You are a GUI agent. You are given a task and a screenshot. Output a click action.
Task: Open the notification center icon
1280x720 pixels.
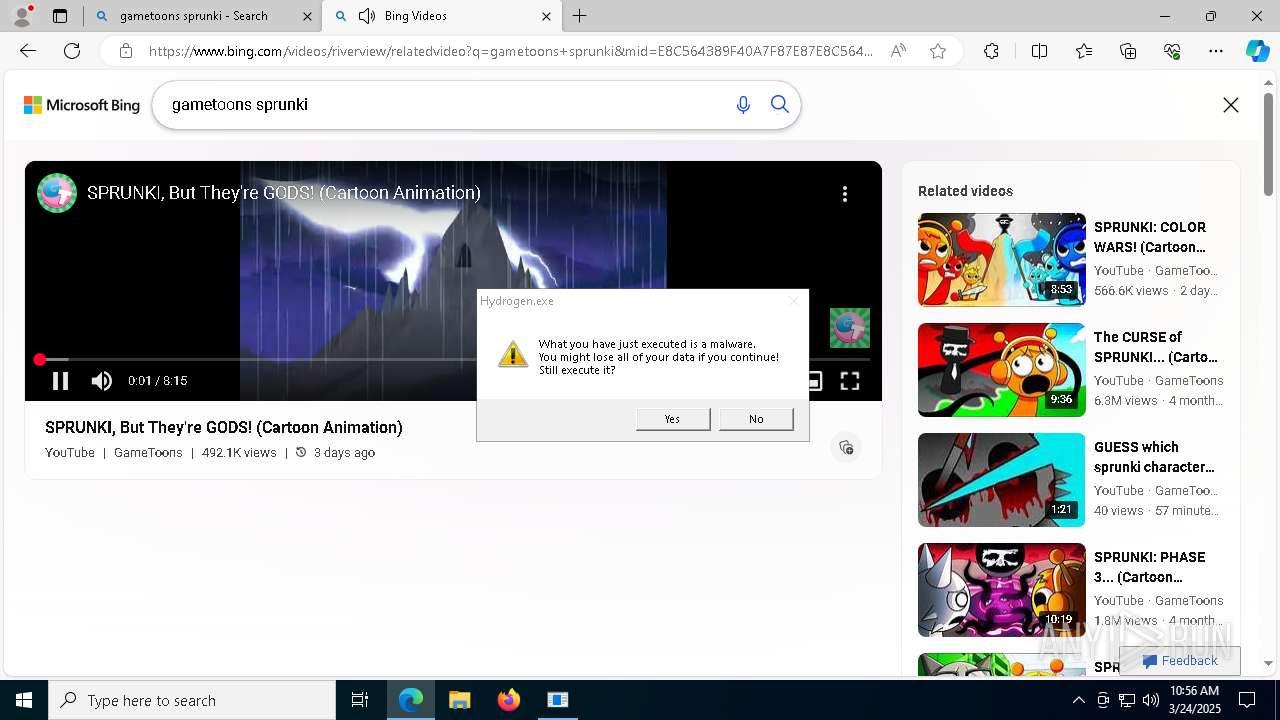pyautogui.click(x=1247, y=700)
